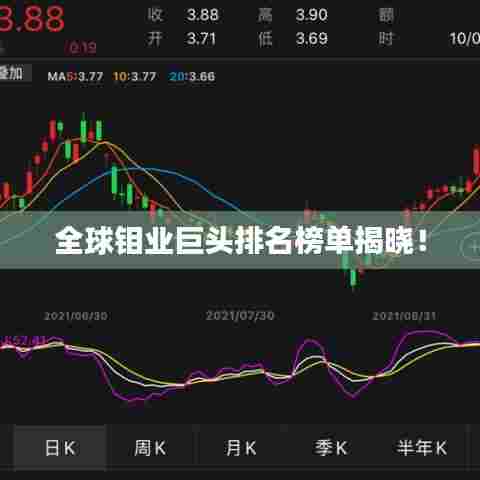Image resolution: width=480 pixels, height=480 pixels.
Task: Click the MA5:3.77 indicator value
Action: [x=75, y=76]
